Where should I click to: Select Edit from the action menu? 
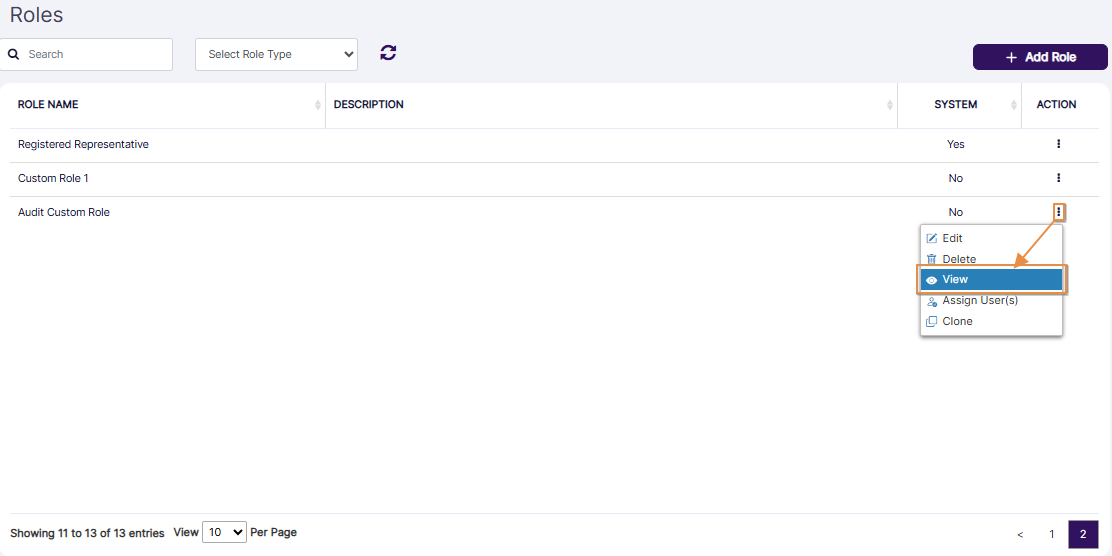pos(952,238)
